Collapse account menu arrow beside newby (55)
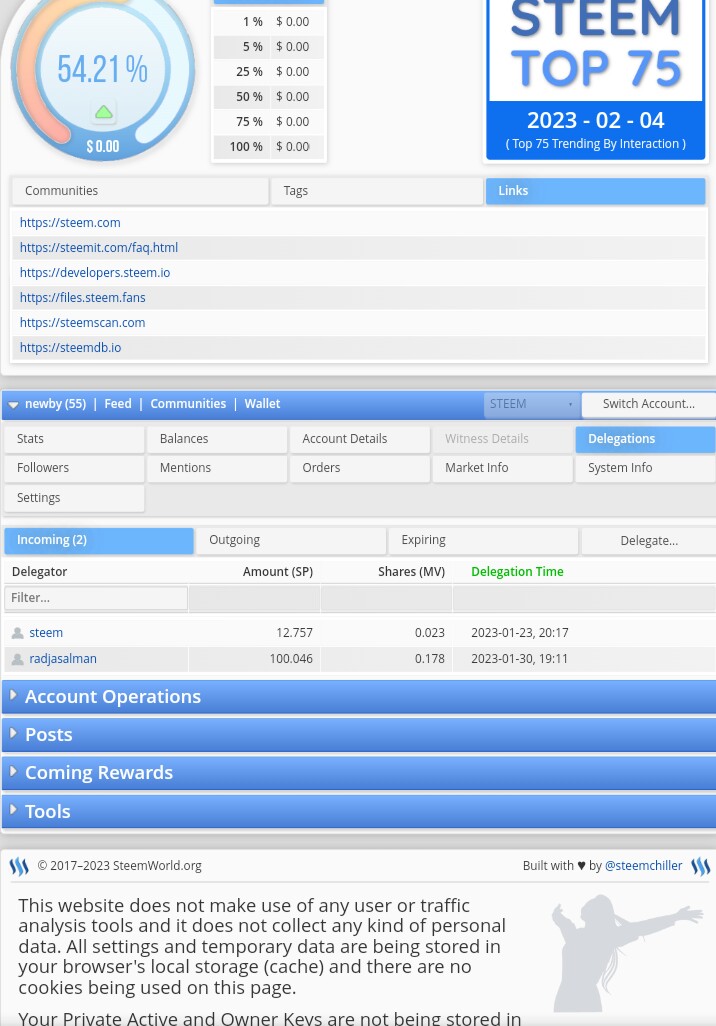The width and height of the screenshot is (716, 1026). point(13,405)
